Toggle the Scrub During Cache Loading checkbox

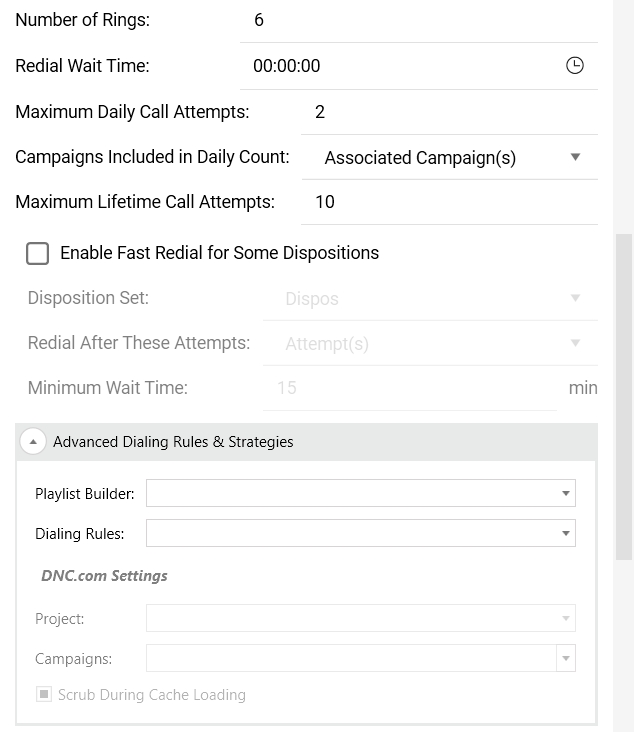coord(44,694)
